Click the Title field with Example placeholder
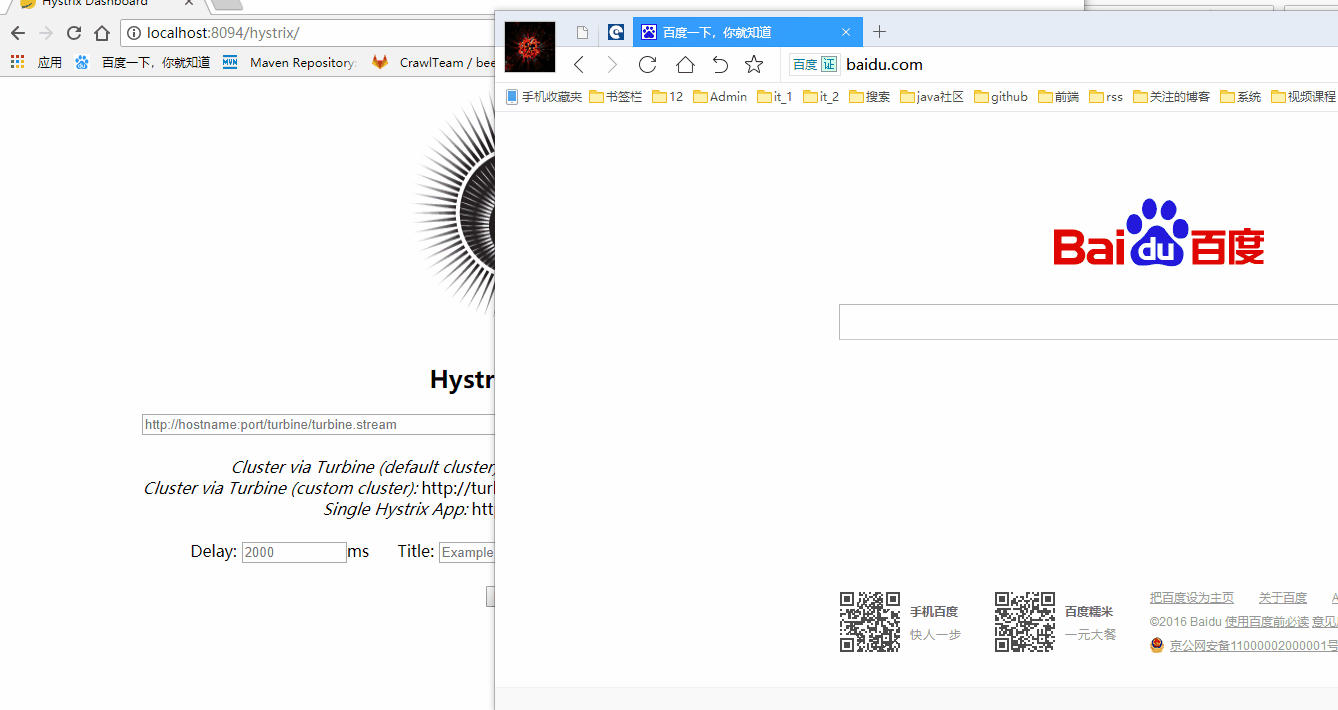 coord(467,552)
